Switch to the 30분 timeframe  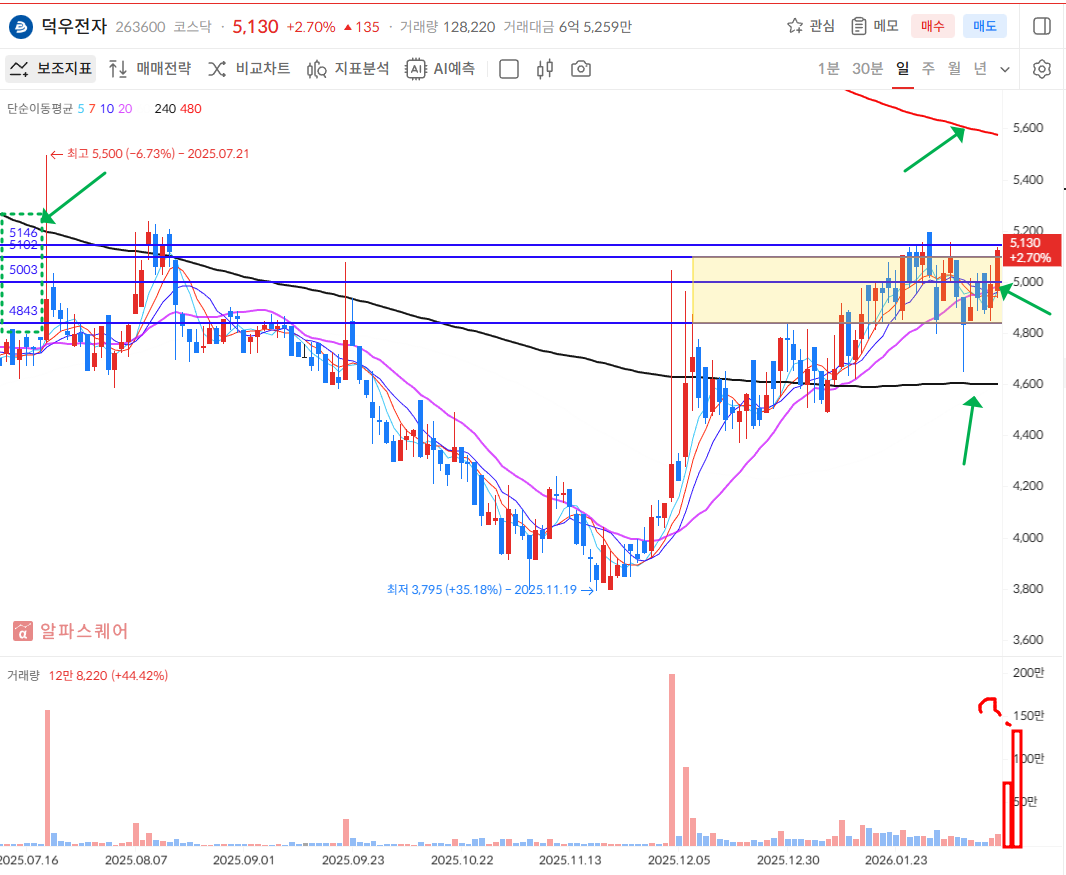tap(867, 69)
